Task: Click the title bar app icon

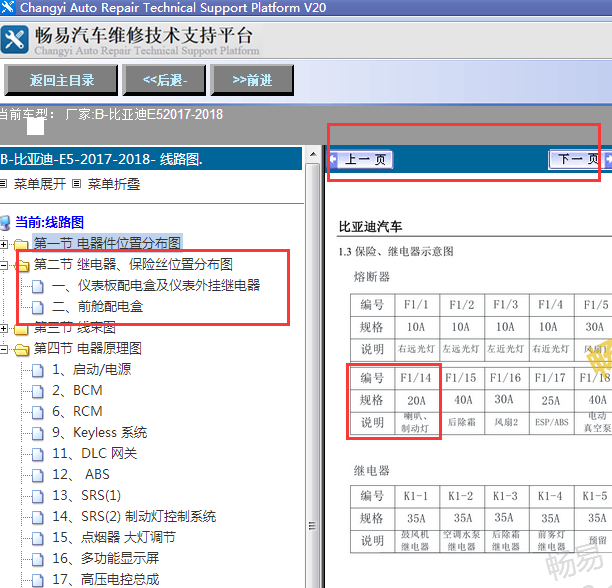Action: 8,7
